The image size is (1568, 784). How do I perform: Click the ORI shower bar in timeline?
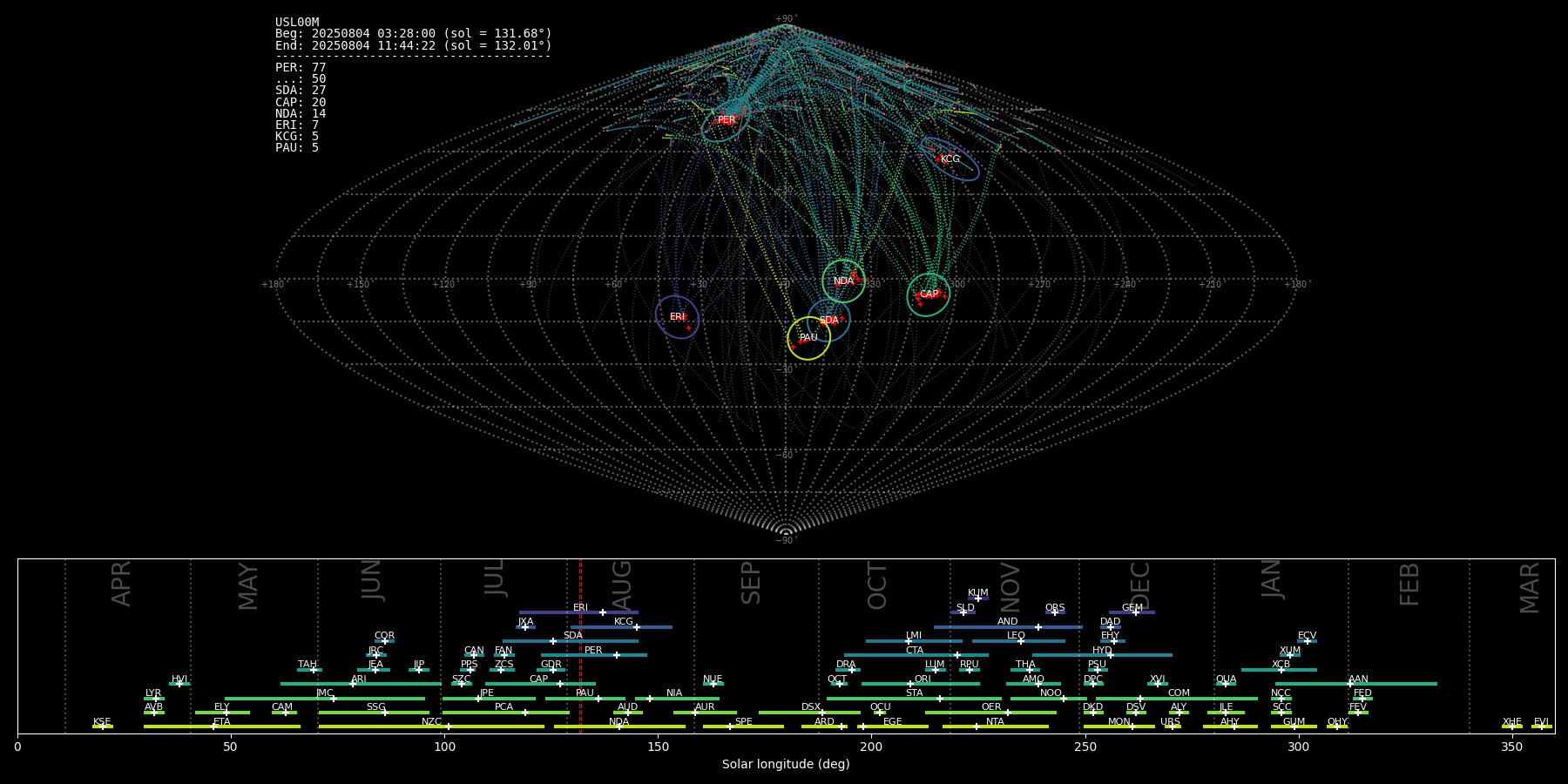[x=921, y=684]
